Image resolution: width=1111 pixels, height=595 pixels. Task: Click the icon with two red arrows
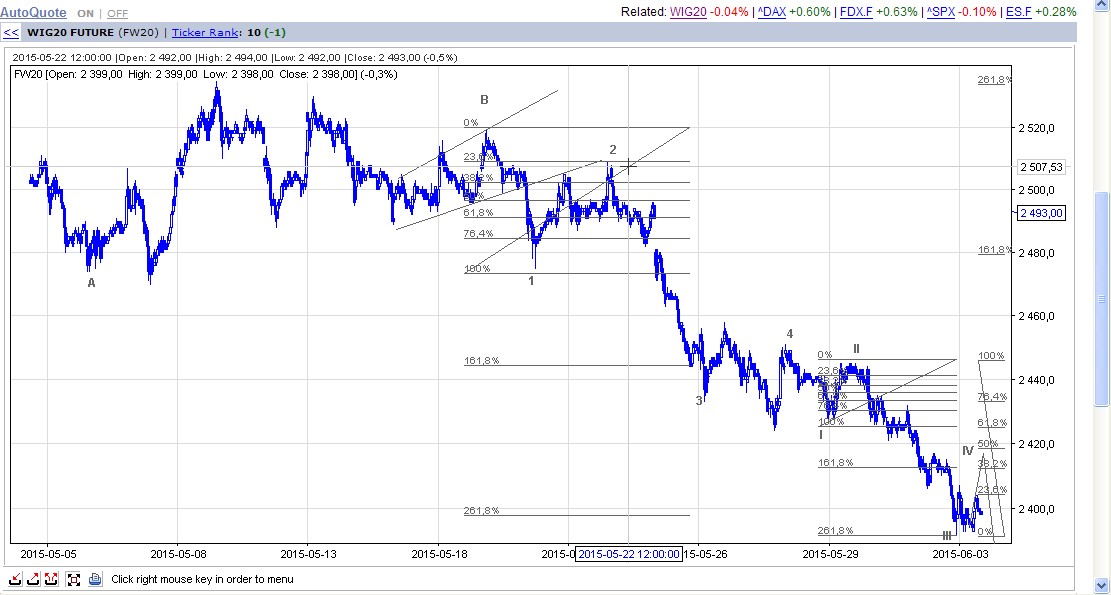tap(51, 579)
